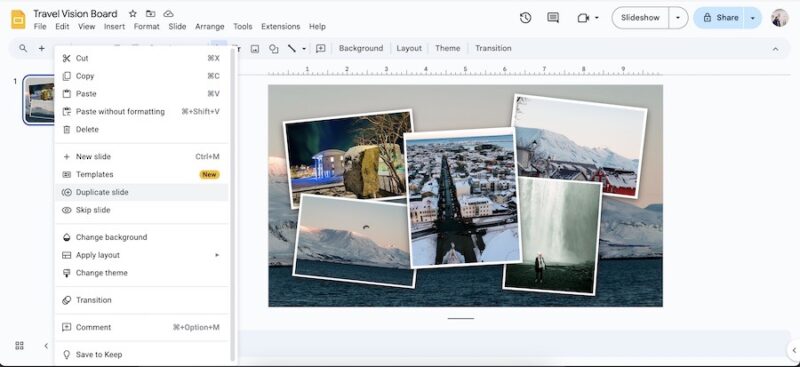Choose Delete from the context menu
The height and width of the screenshot is (367, 800).
141,130
